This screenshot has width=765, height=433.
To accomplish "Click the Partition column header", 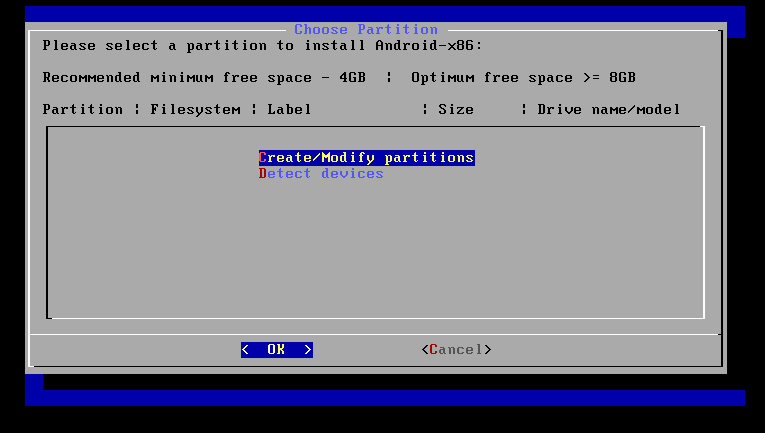I will 82,109.
